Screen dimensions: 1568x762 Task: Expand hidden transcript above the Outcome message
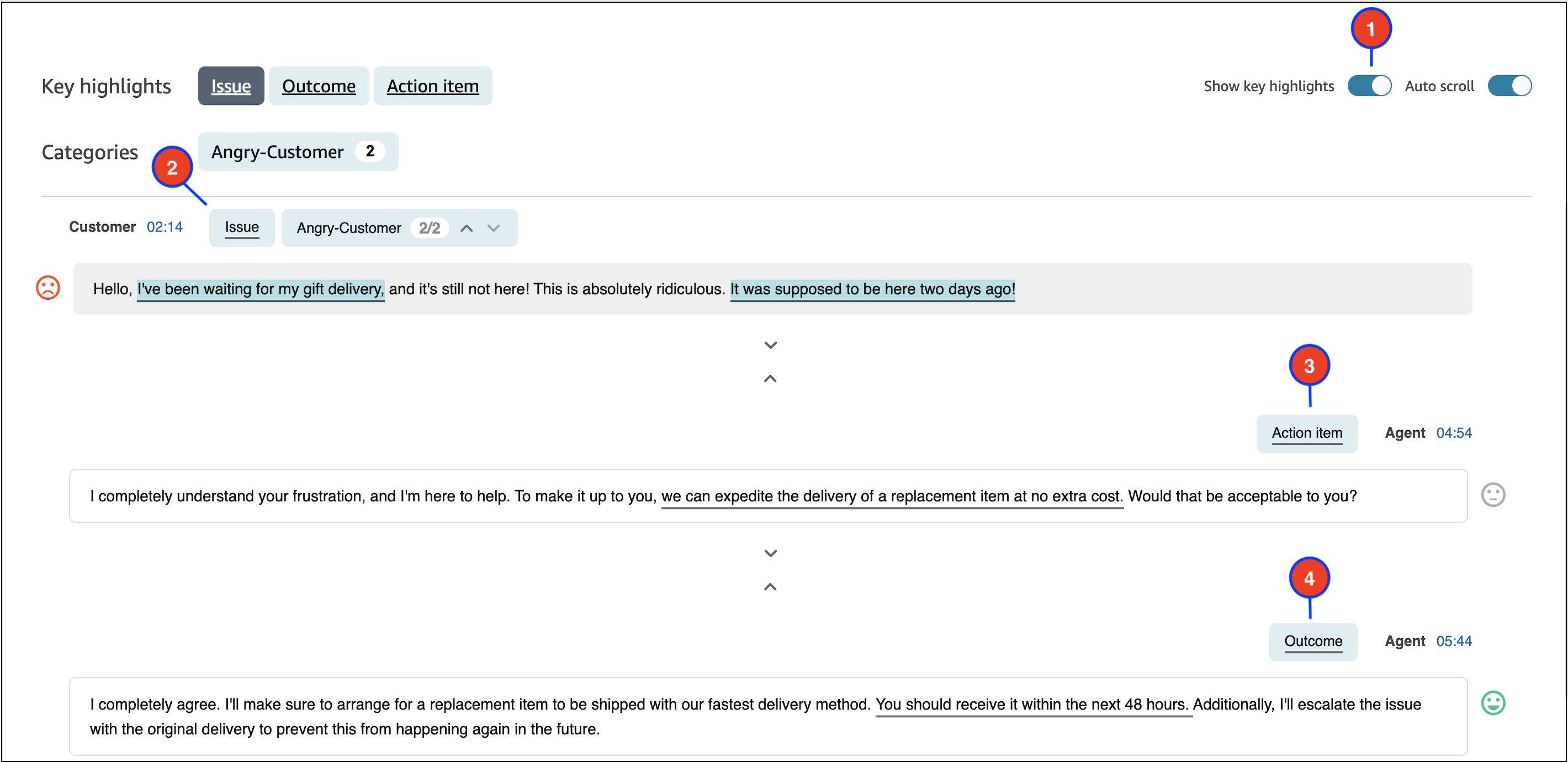[x=770, y=553]
